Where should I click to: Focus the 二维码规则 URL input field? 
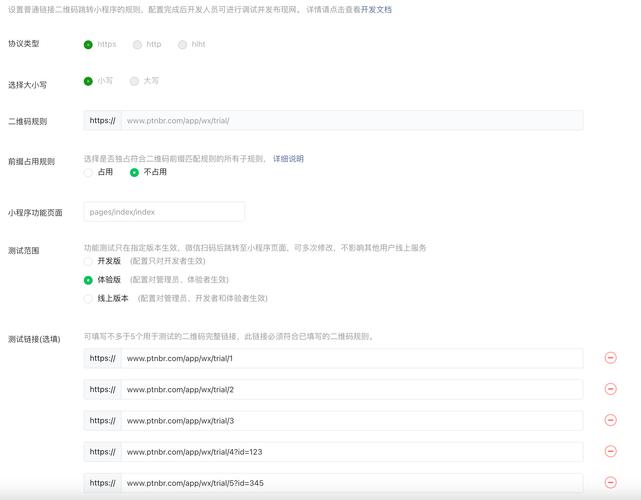coord(352,121)
